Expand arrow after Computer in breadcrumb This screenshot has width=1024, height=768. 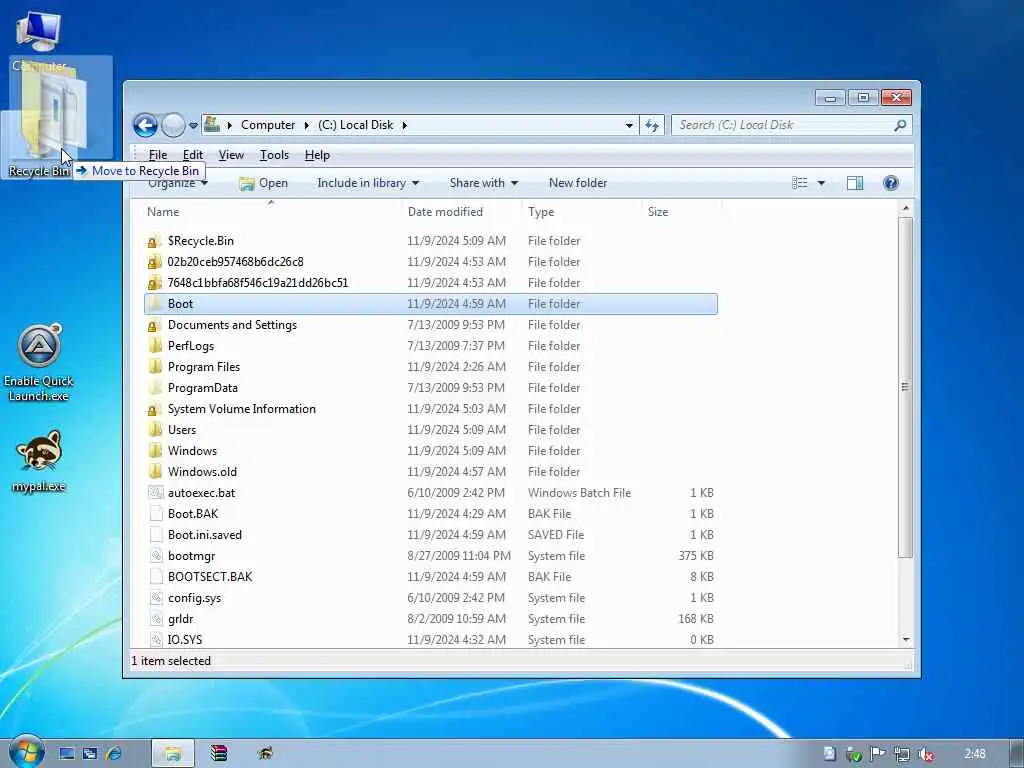tap(306, 125)
